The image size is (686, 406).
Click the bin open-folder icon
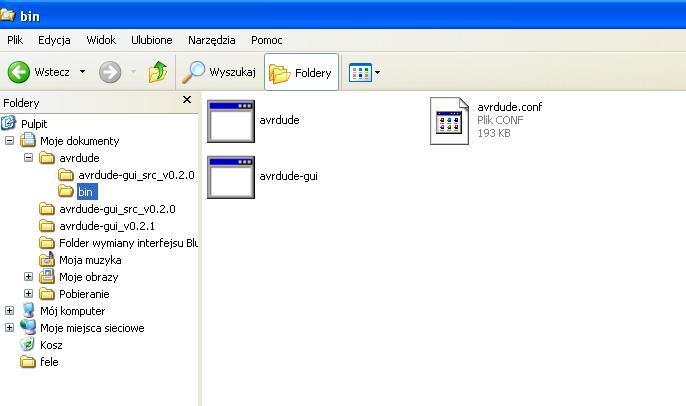66,192
